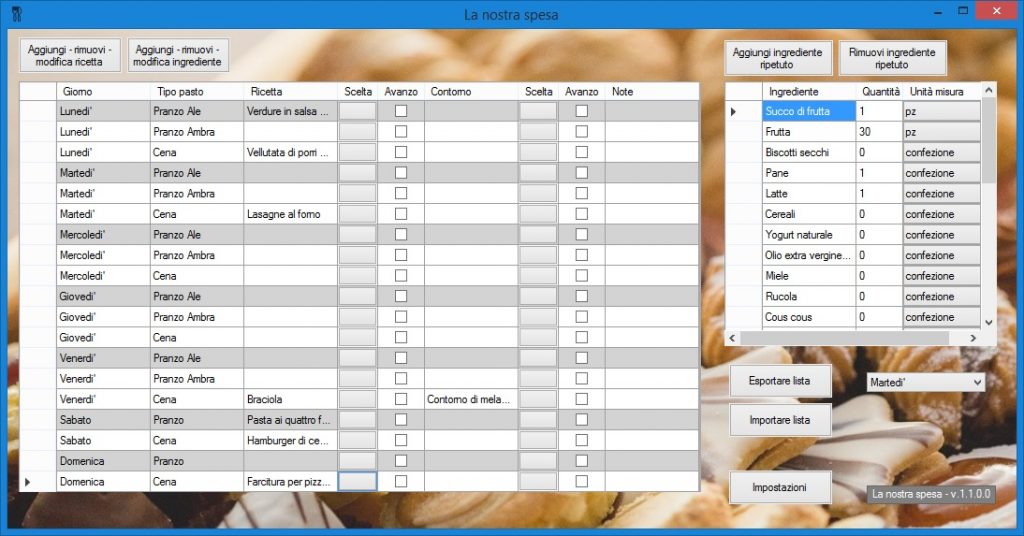Open Impostazioni settings button

(x=780, y=487)
